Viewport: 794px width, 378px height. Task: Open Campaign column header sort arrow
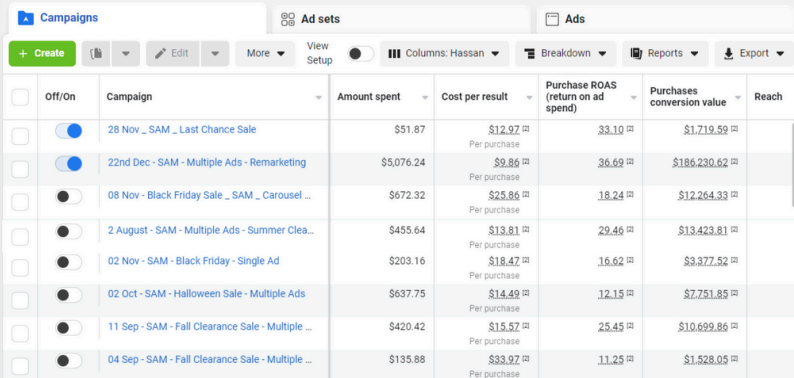click(x=319, y=97)
